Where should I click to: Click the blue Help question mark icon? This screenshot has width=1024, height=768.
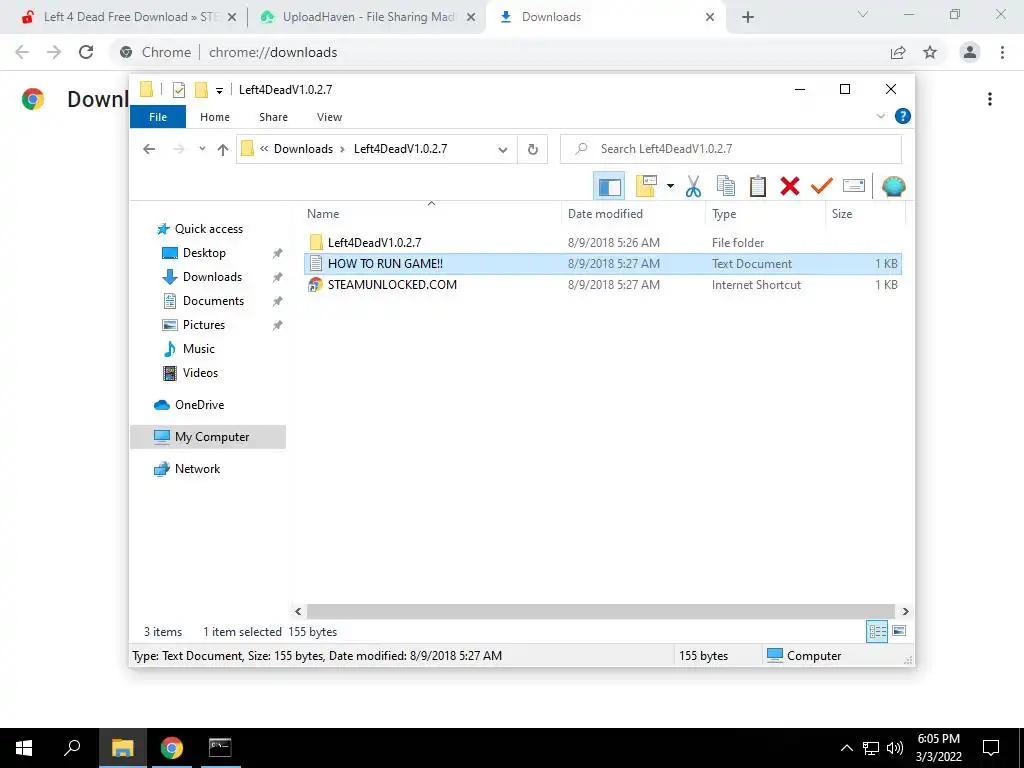[903, 116]
